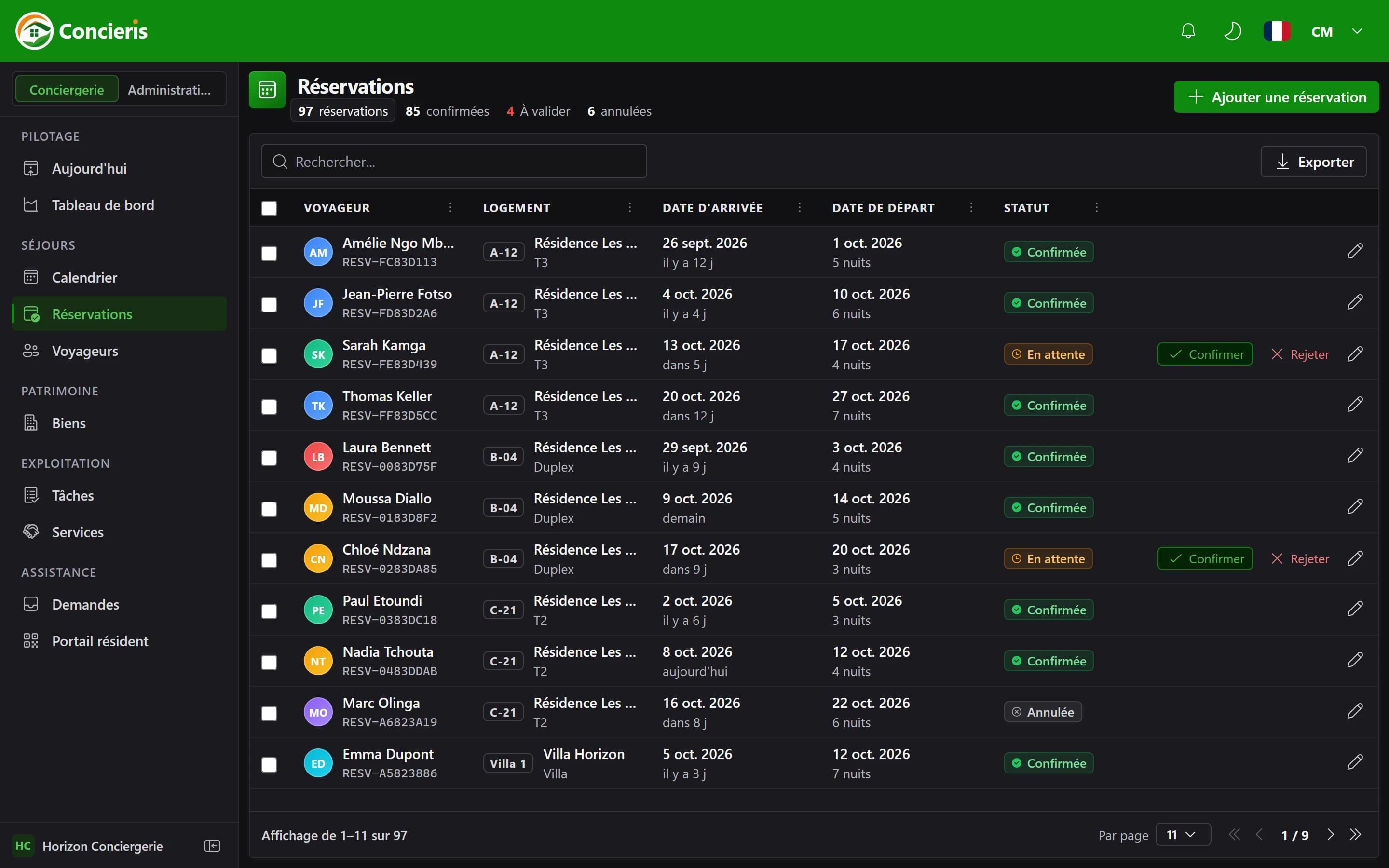This screenshot has width=1389, height=868.
Task: Edit Marc Olinga reservation pencil
Action: [x=1355, y=712]
